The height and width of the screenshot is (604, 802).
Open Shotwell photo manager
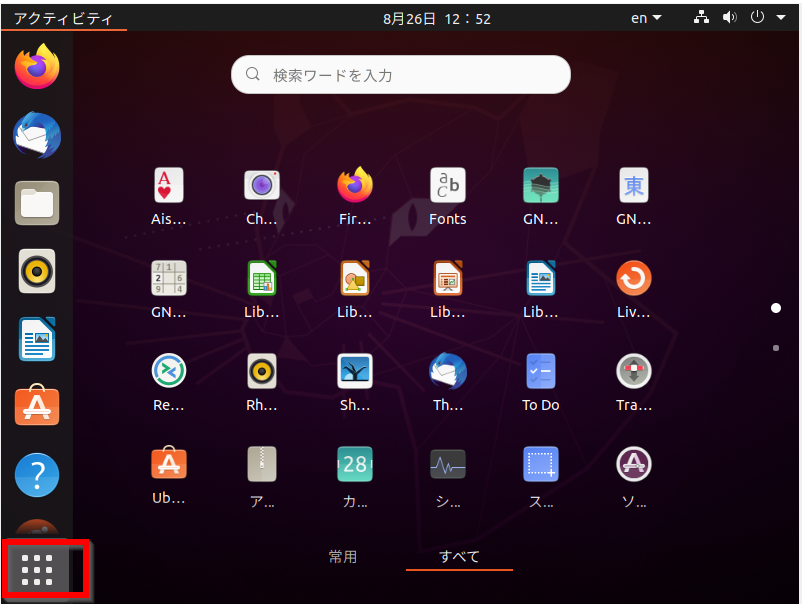point(354,382)
